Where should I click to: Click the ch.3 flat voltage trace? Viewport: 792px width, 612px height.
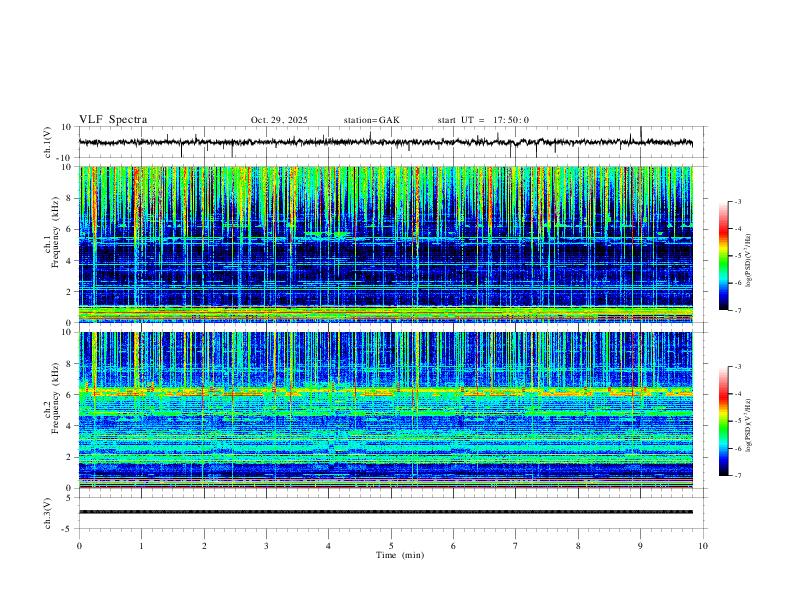(x=386, y=512)
